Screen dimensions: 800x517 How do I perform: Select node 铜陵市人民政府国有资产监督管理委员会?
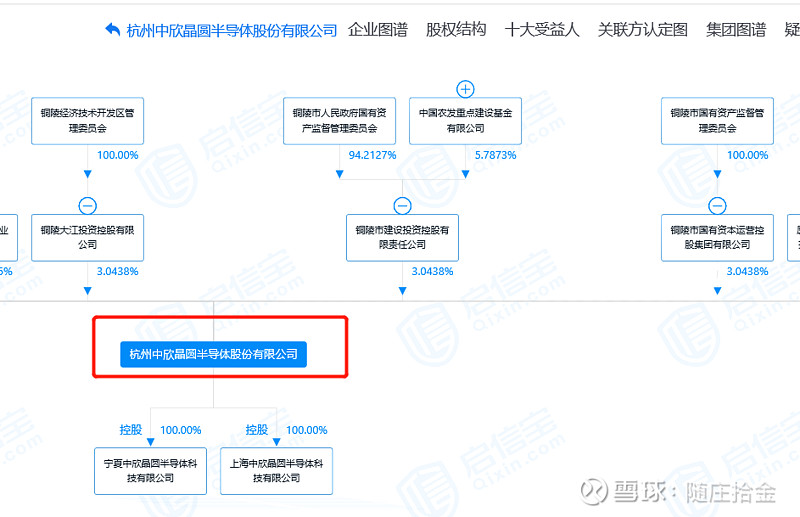pyautogui.click(x=339, y=121)
